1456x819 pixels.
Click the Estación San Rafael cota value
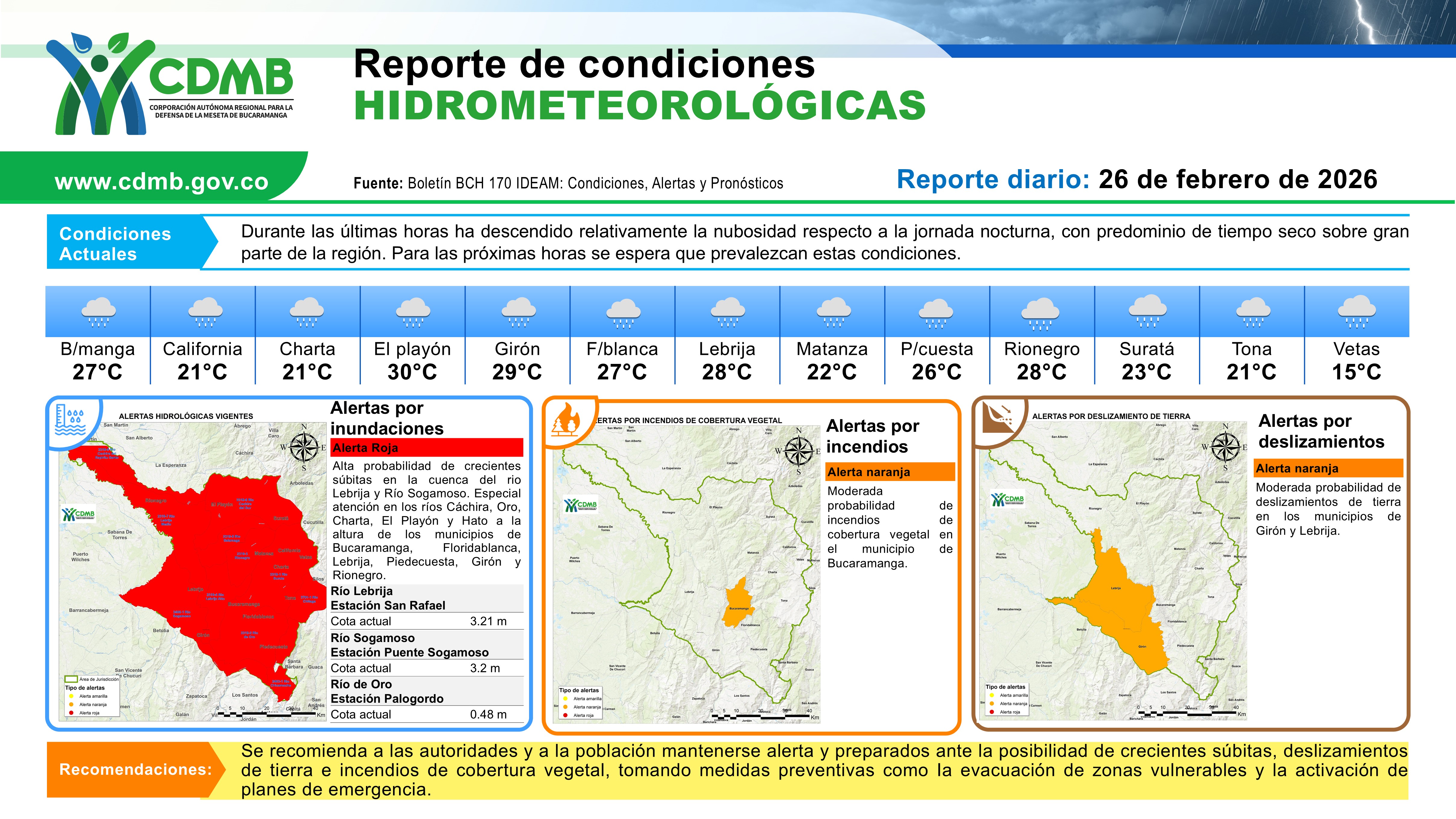(488, 621)
